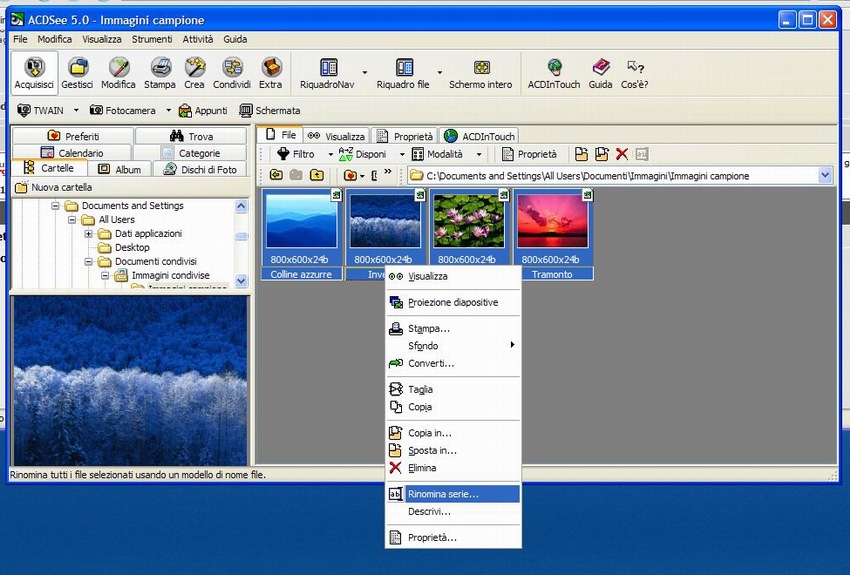Open the Sfondo submenu in context menu
The image size is (850, 575).
pos(453,346)
